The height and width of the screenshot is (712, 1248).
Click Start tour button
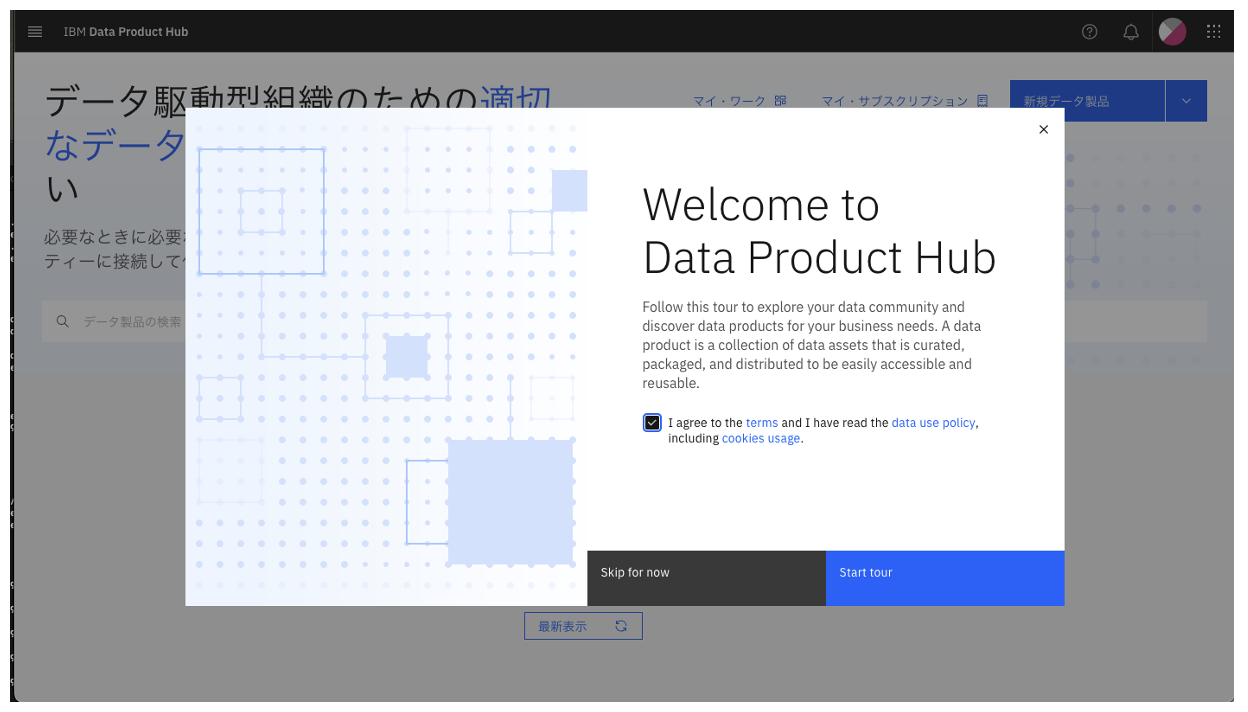coord(945,578)
